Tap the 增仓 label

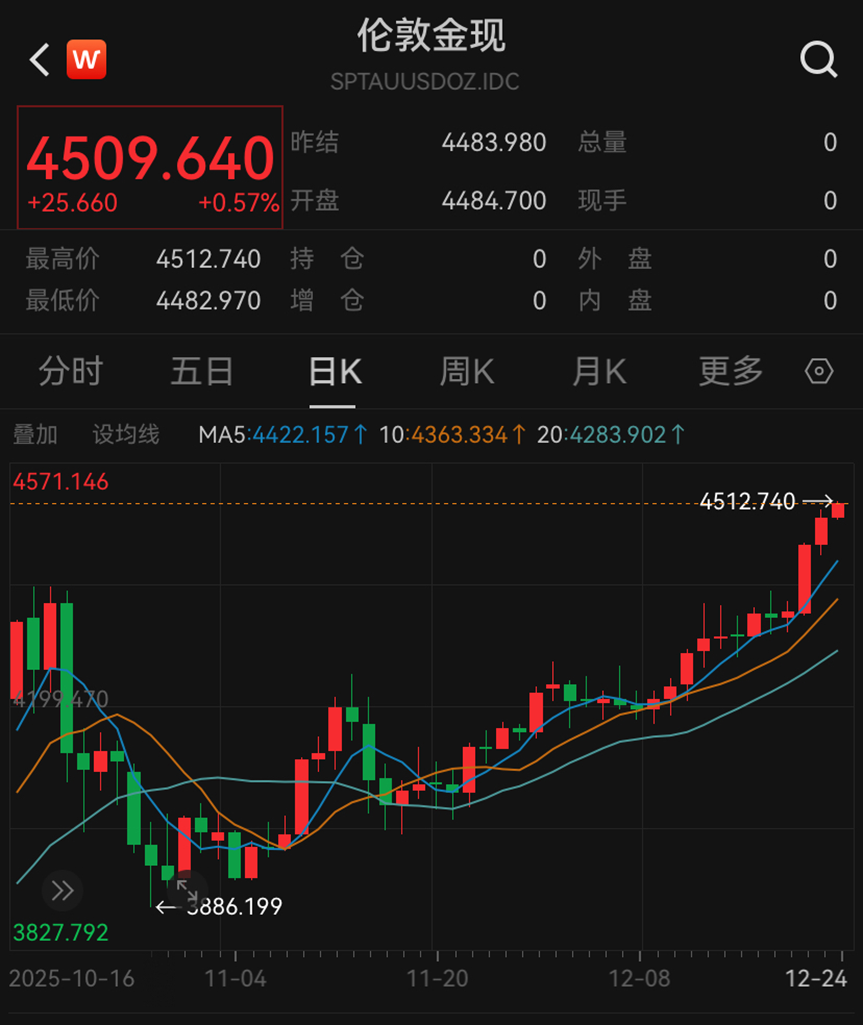pos(327,301)
